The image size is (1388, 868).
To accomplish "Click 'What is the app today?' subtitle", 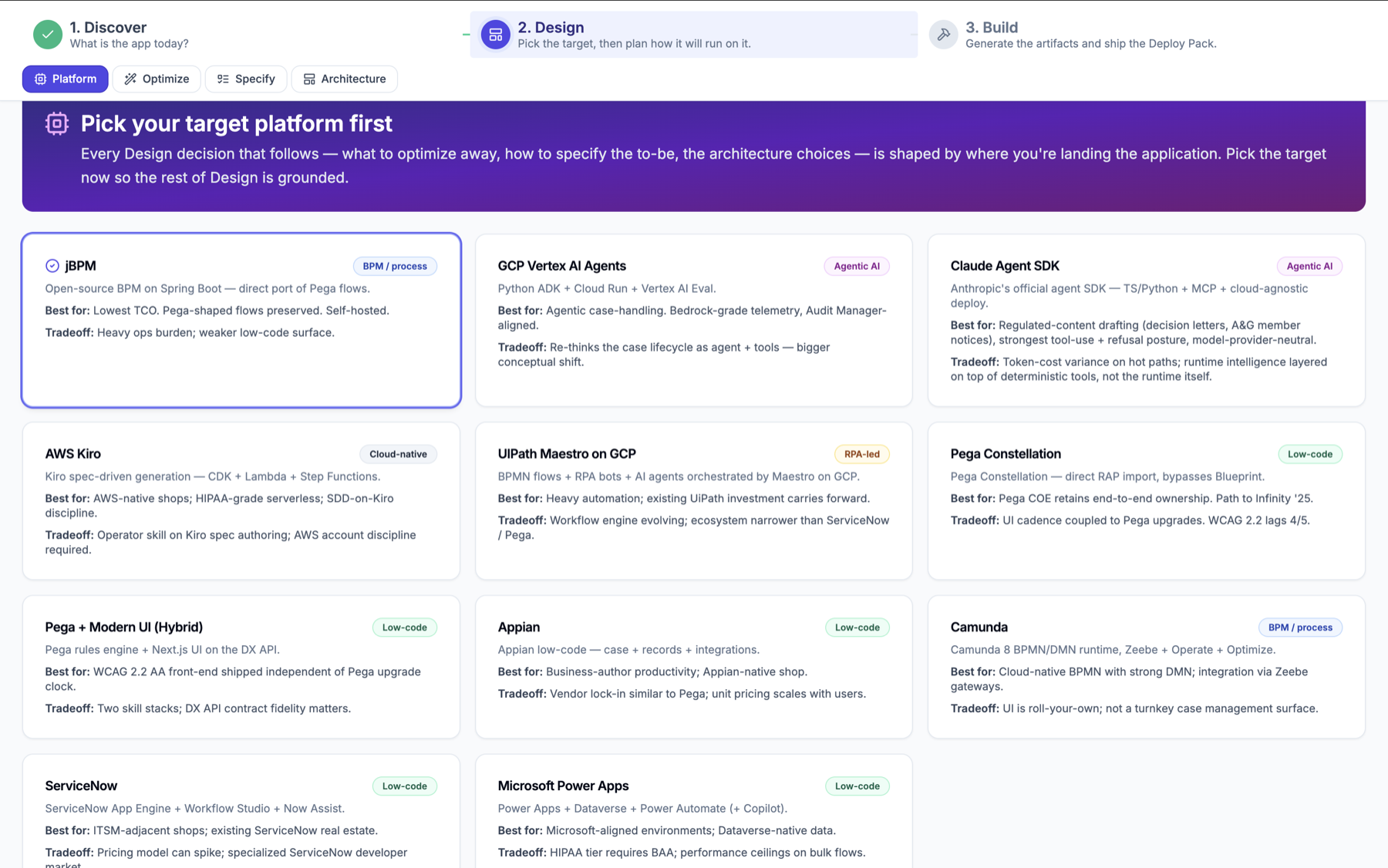I will (130, 44).
